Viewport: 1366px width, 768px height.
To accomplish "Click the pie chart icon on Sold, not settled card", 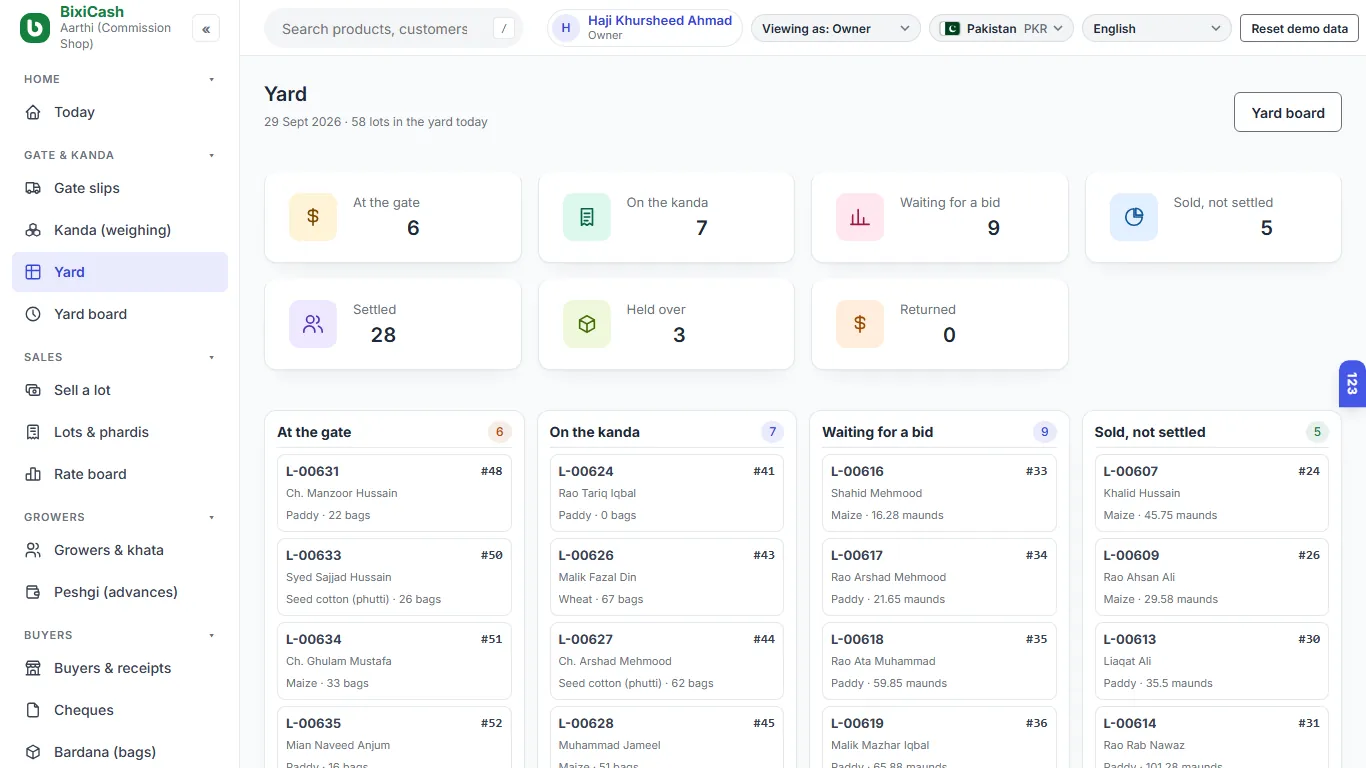I will [1134, 217].
